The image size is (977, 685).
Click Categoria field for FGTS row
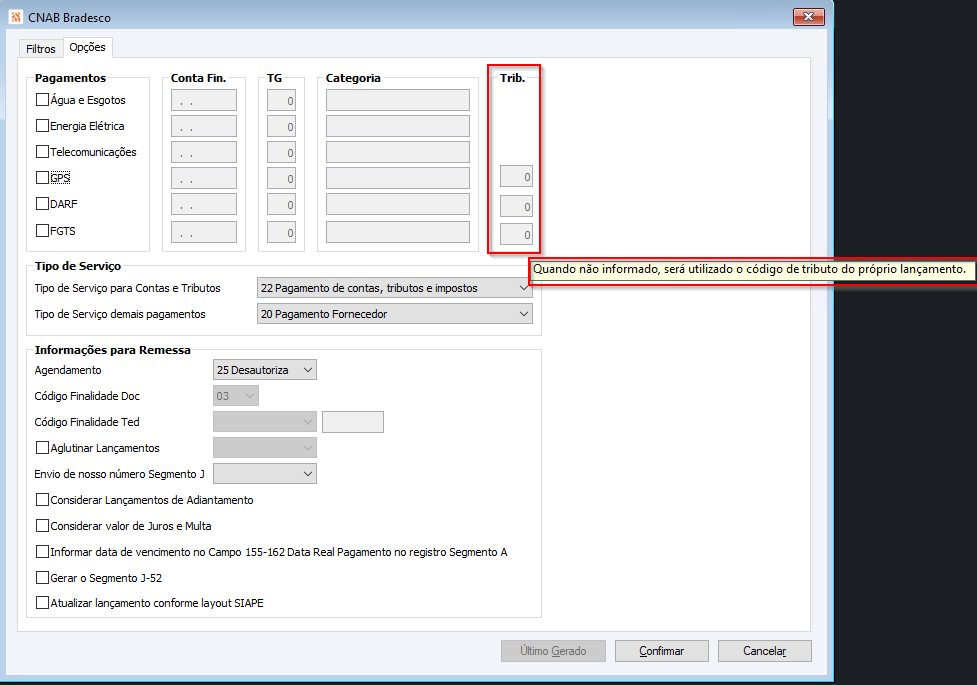398,232
